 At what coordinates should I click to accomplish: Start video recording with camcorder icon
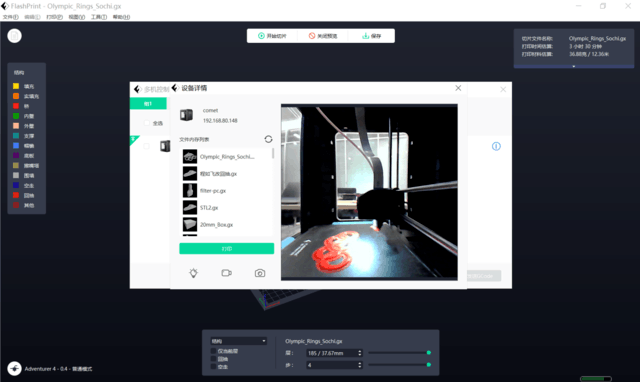(x=227, y=273)
